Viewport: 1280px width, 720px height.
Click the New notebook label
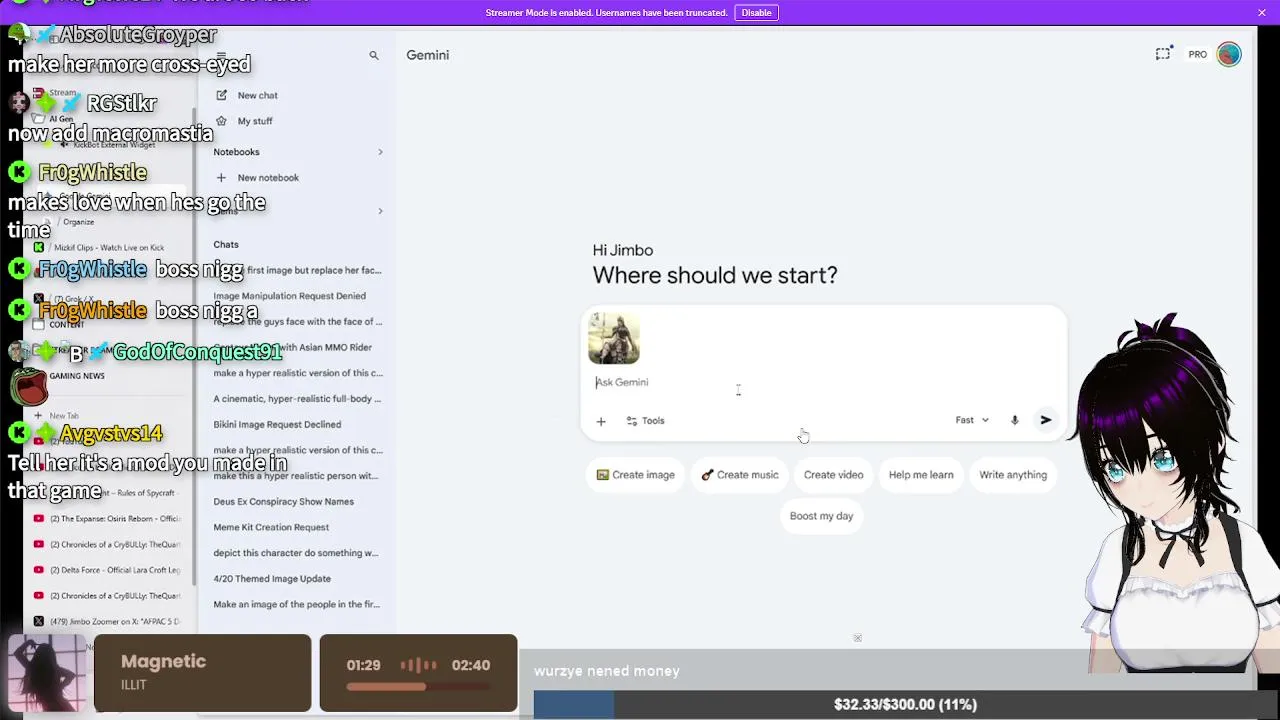pyautogui.click(x=268, y=178)
